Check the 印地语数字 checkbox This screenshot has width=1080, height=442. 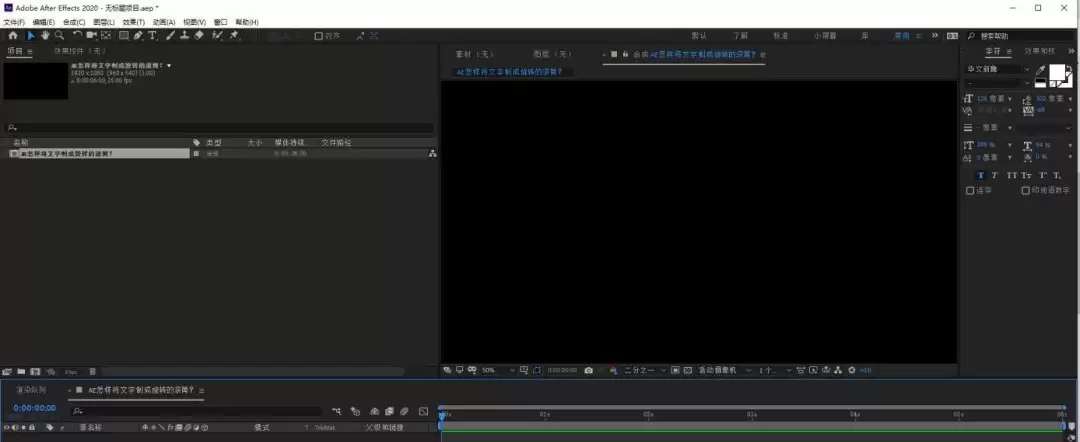[x=1026, y=191]
